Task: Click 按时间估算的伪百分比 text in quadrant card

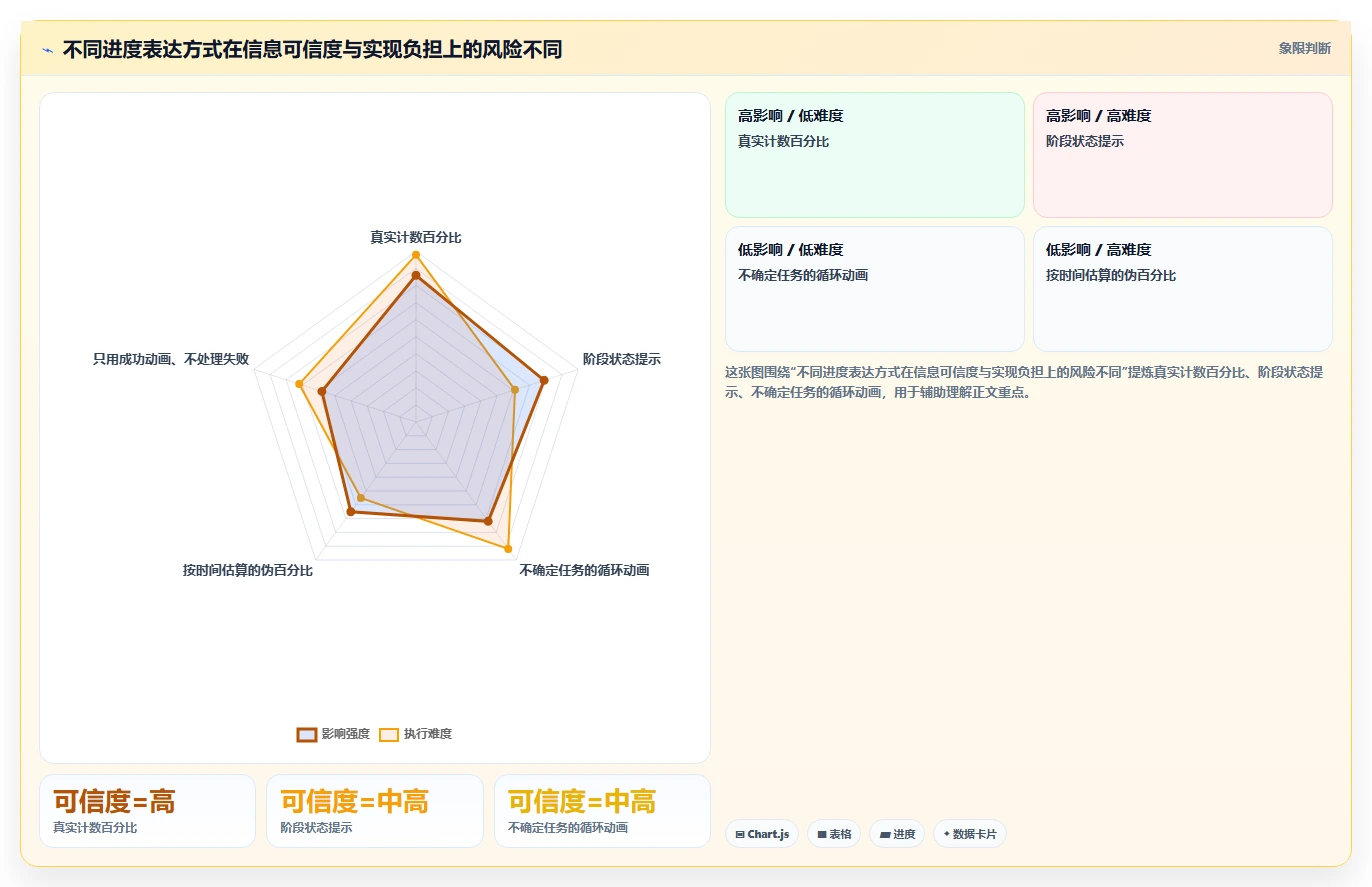Action: tap(1111, 275)
